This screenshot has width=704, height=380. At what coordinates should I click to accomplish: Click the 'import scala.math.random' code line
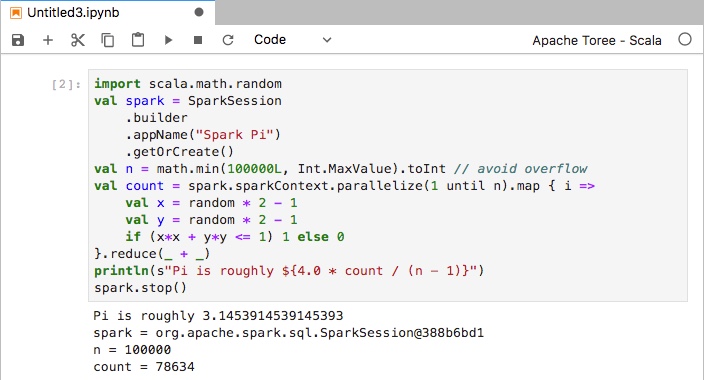[188, 84]
